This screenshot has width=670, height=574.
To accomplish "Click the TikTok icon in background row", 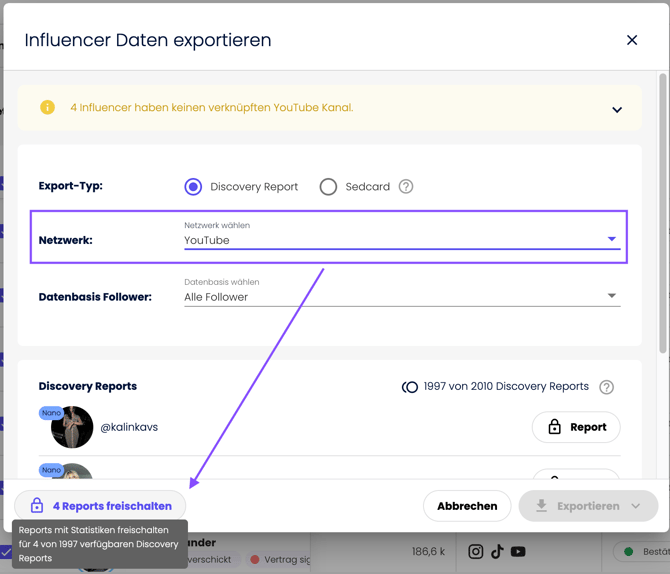I will click(497, 551).
